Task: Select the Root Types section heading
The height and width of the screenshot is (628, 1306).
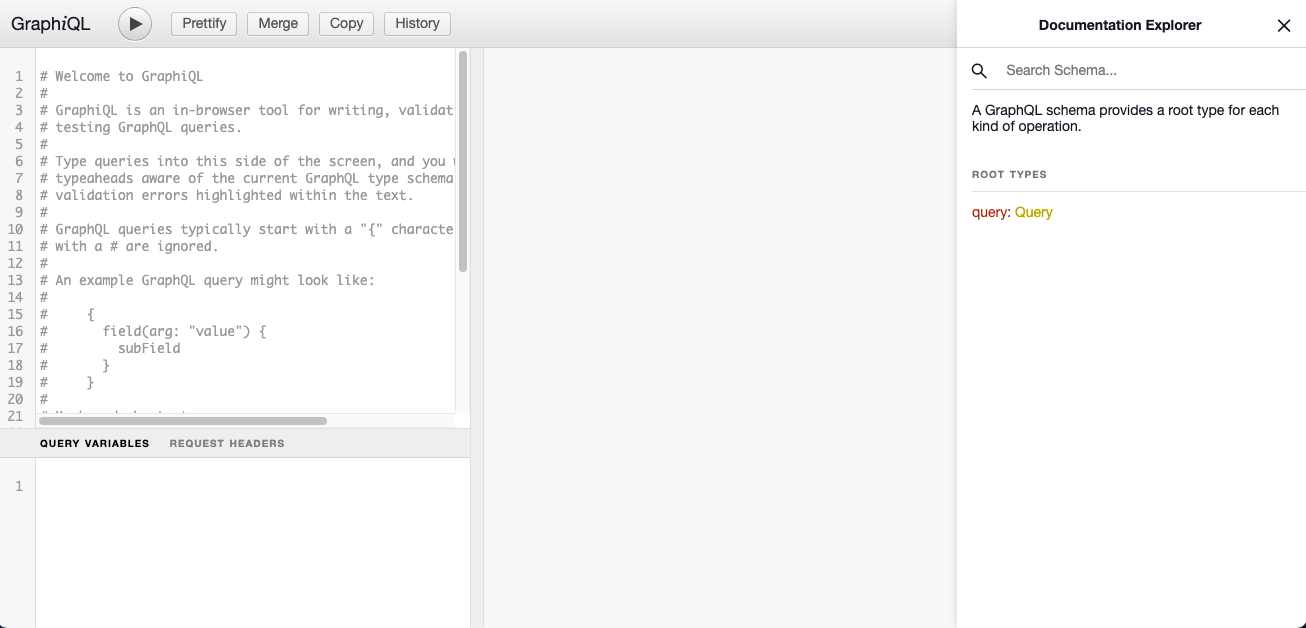Action: [x=1009, y=174]
